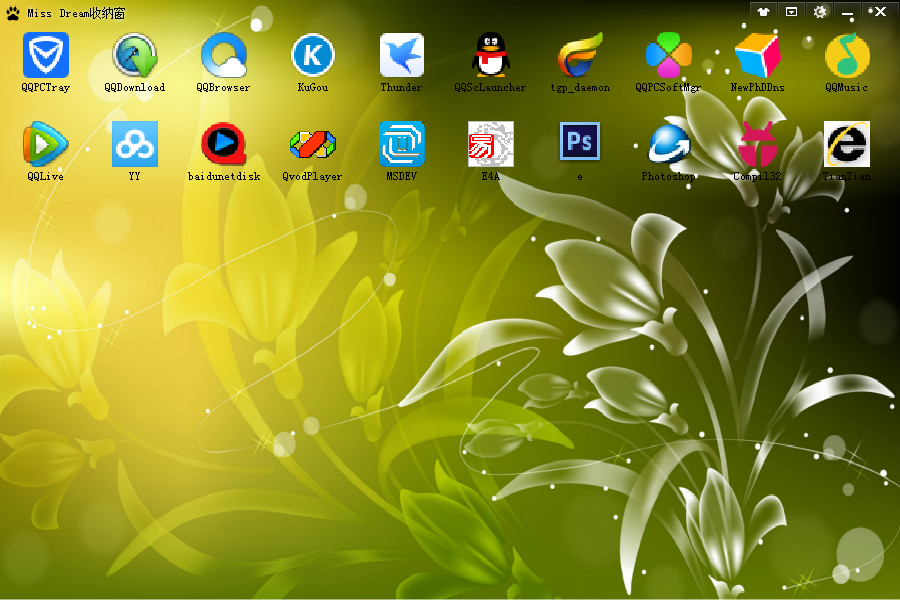The height and width of the screenshot is (600, 900).
Task: Launch the QQPCSoftMgr shortcut
Action: [669, 55]
